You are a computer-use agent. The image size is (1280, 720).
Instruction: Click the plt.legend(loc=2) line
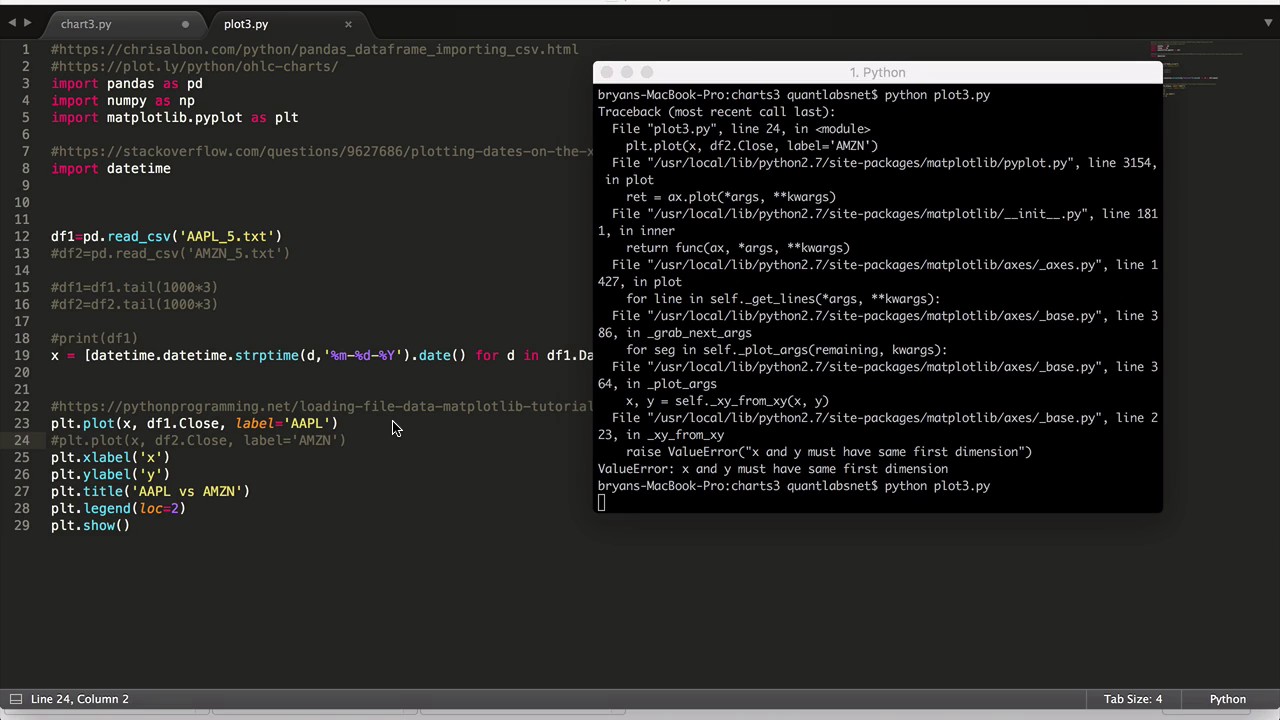tap(119, 509)
